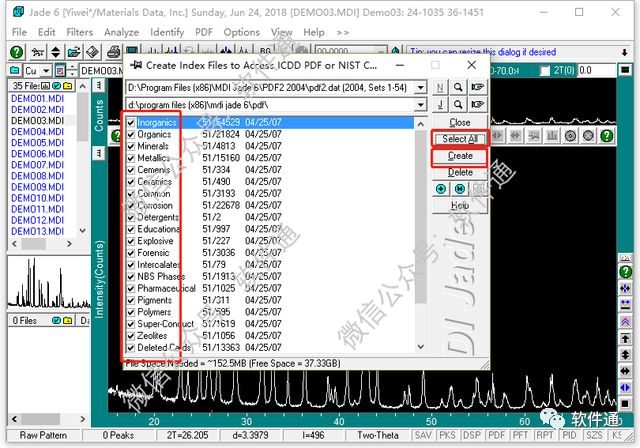
Task: Click the green help icon in right vertical toolbar
Action: 625,272
